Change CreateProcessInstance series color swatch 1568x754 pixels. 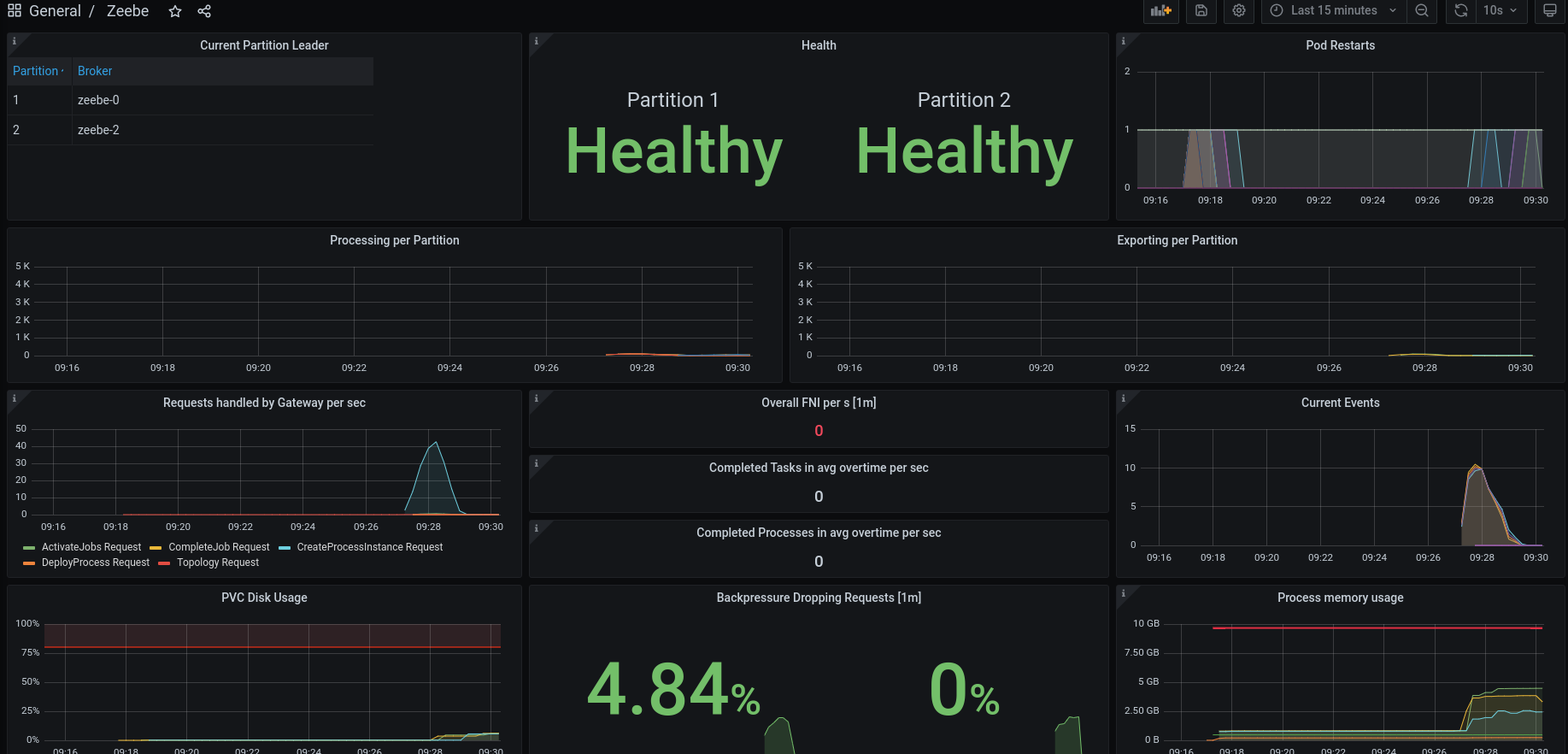click(285, 548)
